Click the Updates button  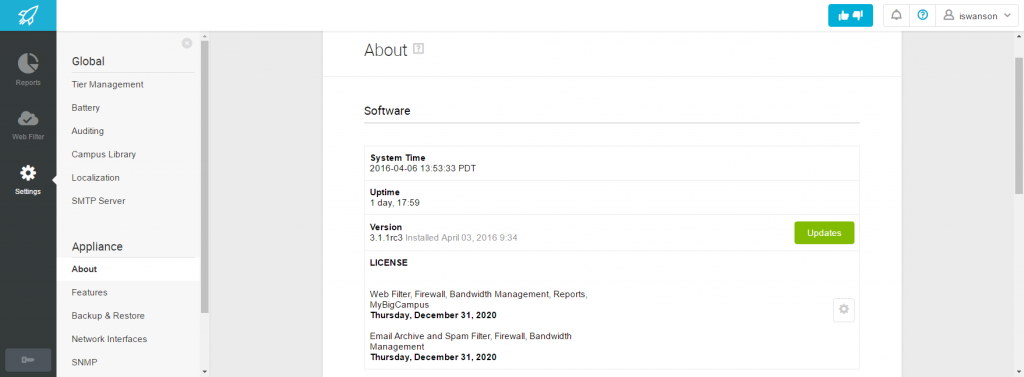pyautogui.click(x=824, y=233)
